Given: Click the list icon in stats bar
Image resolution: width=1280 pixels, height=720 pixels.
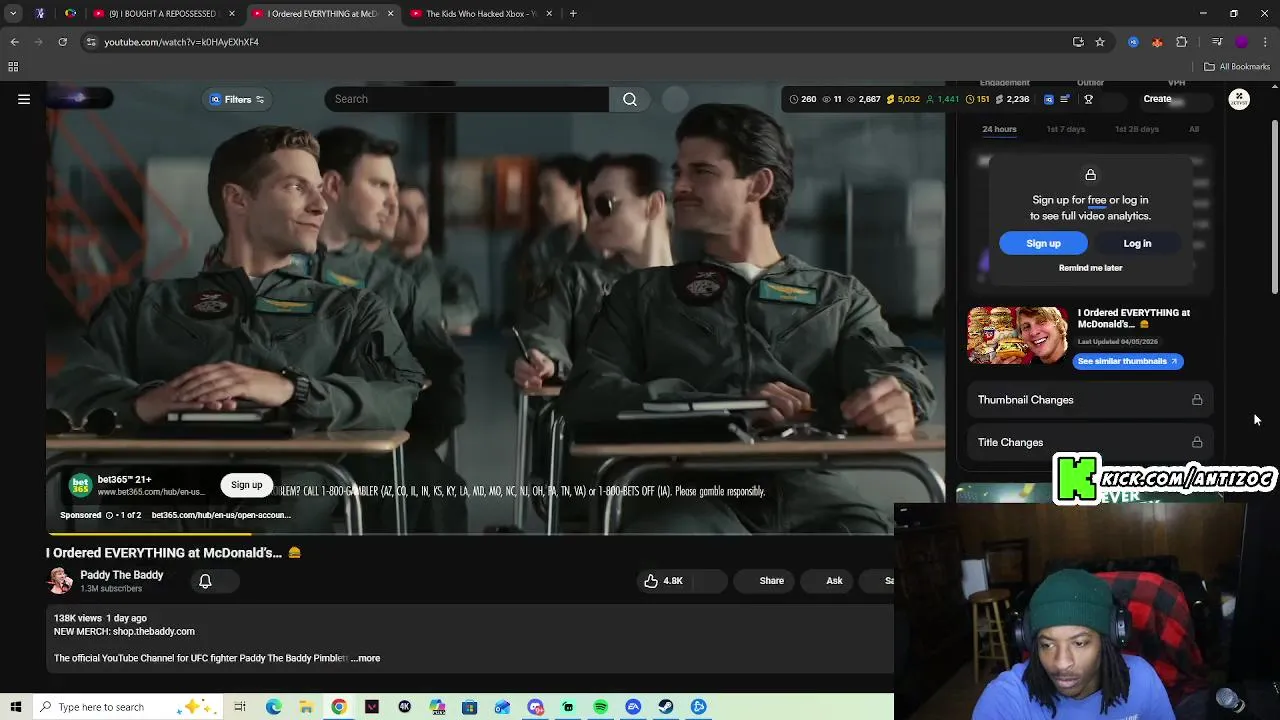Looking at the screenshot, I should click(1065, 99).
